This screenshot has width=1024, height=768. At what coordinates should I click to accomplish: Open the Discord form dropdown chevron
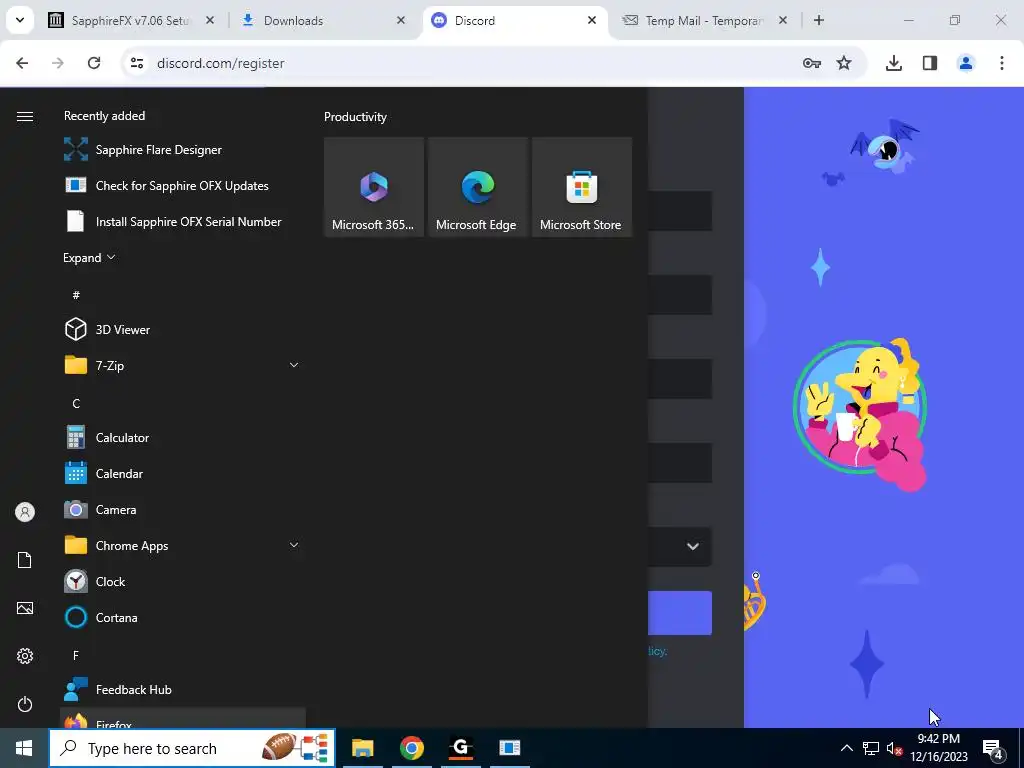tap(693, 547)
